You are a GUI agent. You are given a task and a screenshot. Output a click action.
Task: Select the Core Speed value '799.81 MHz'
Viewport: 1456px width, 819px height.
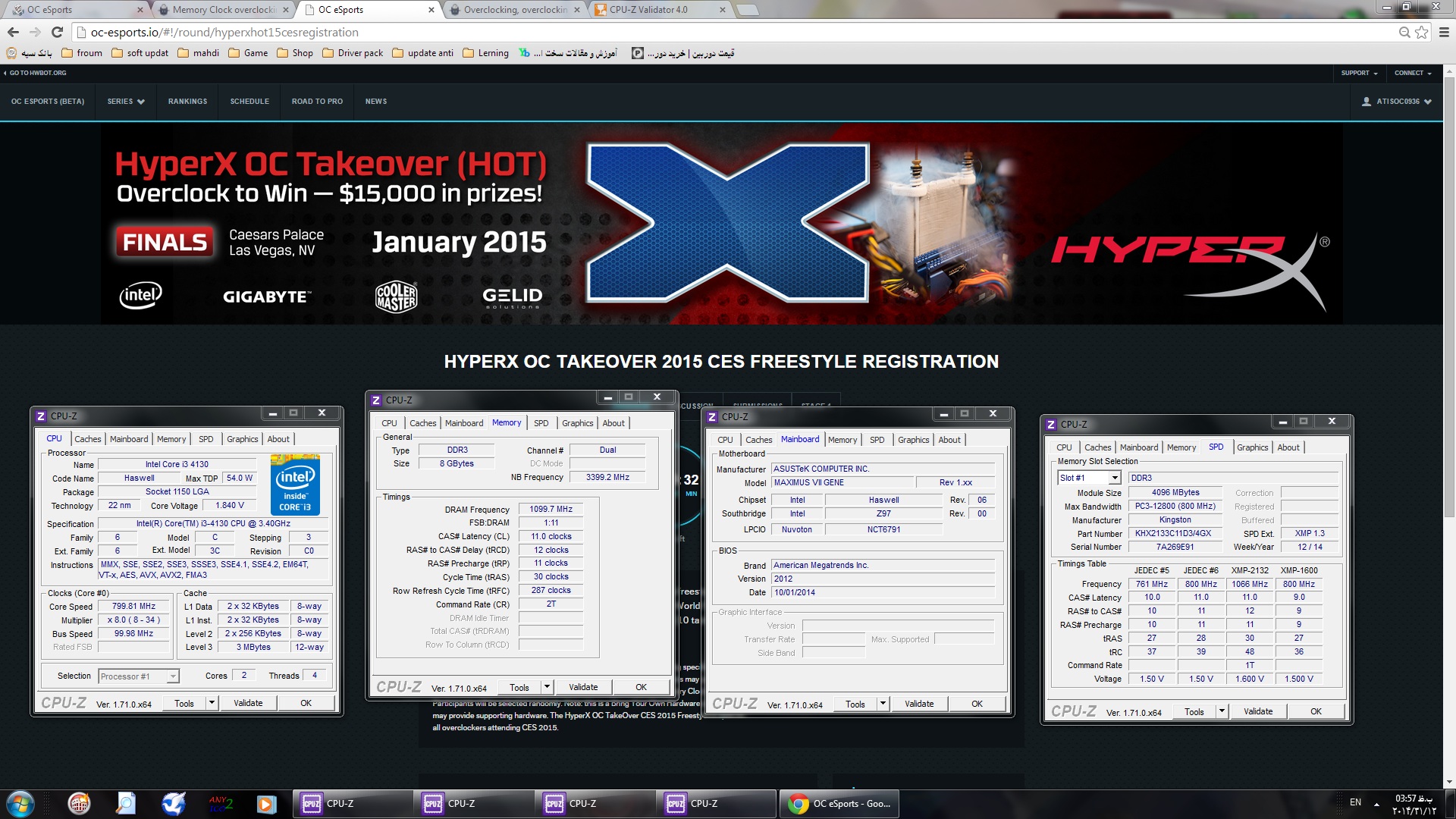(133, 607)
